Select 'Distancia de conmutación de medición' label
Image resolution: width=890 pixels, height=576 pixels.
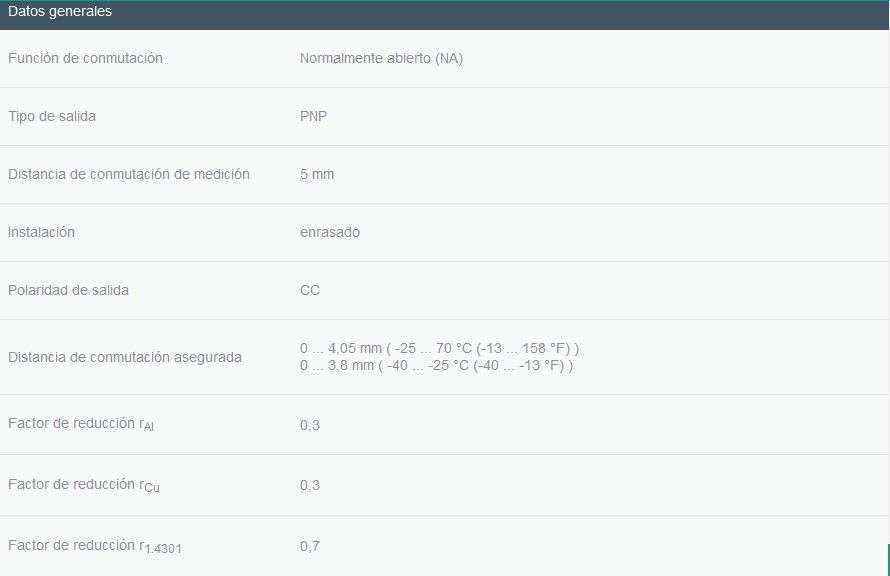click(x=129, y=174)
